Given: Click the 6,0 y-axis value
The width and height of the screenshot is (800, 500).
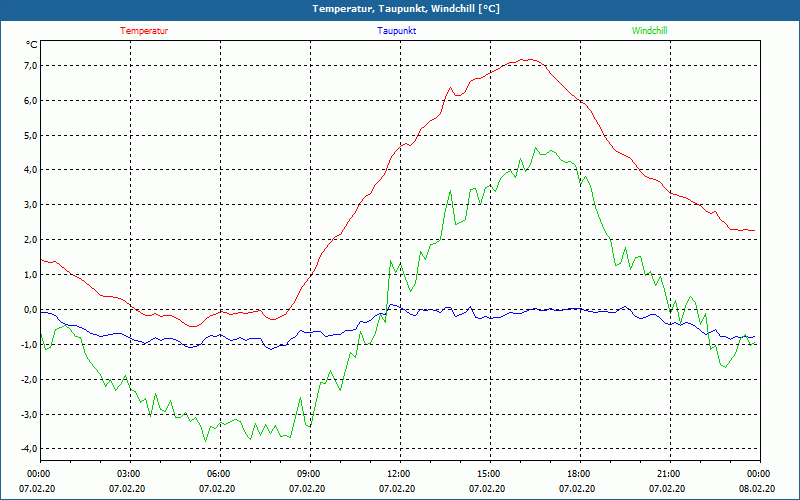Looking at the screenshot, I should coord(31,101).
